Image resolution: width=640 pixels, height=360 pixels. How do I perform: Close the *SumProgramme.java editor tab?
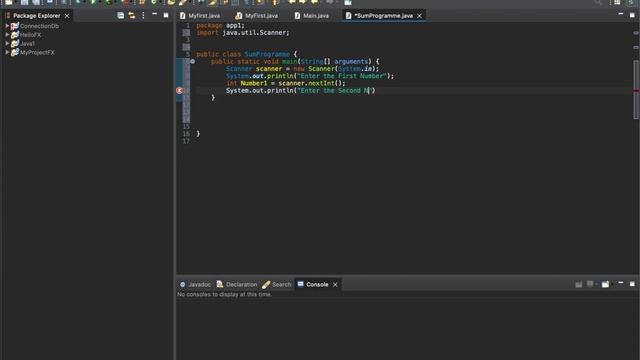tap(420, 16)
